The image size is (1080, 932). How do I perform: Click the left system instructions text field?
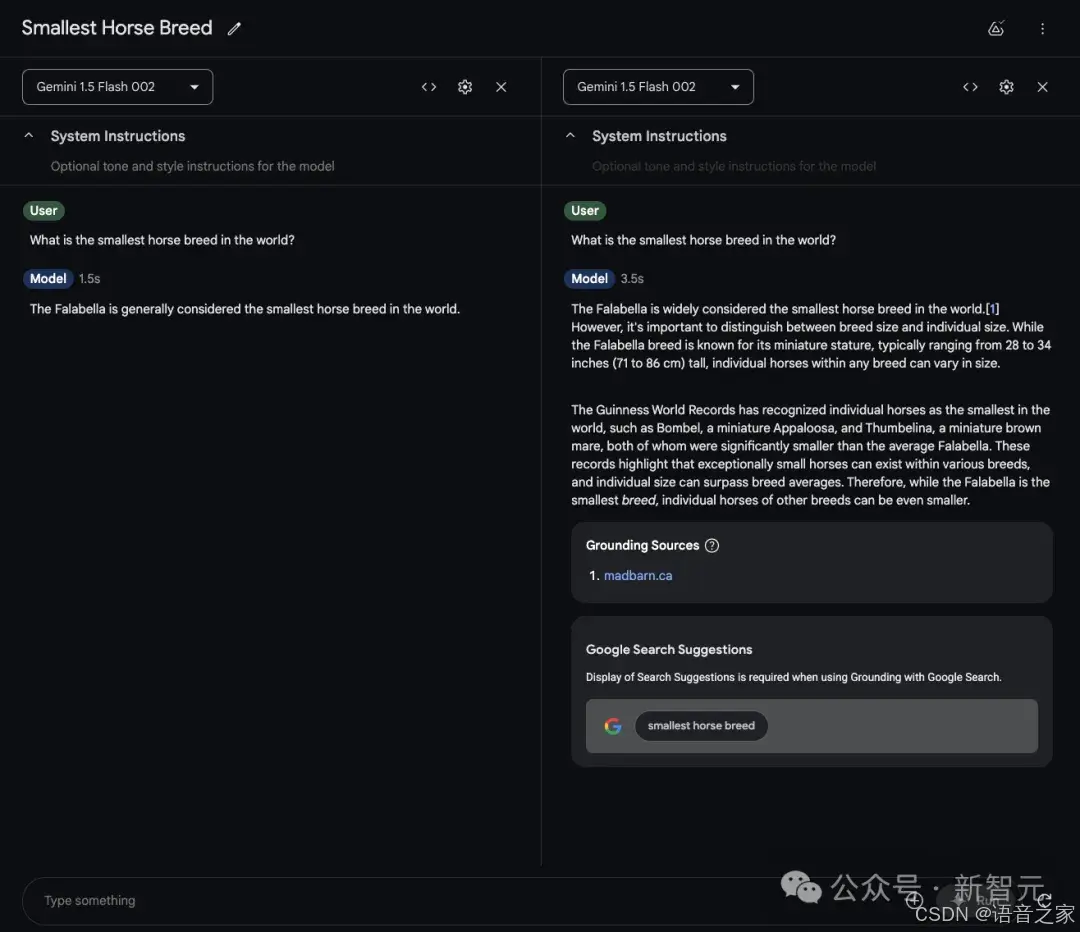[192, 166]
